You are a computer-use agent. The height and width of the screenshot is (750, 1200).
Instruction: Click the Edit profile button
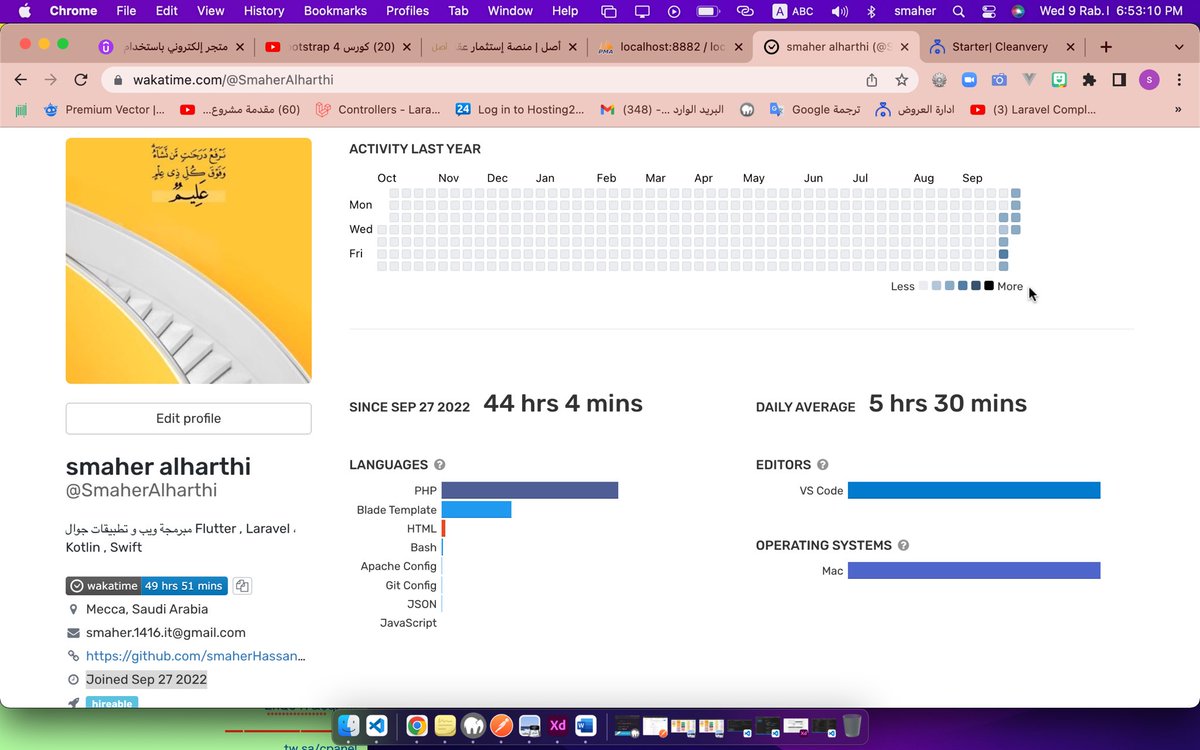pyautogui.click(x=188, y=419)
